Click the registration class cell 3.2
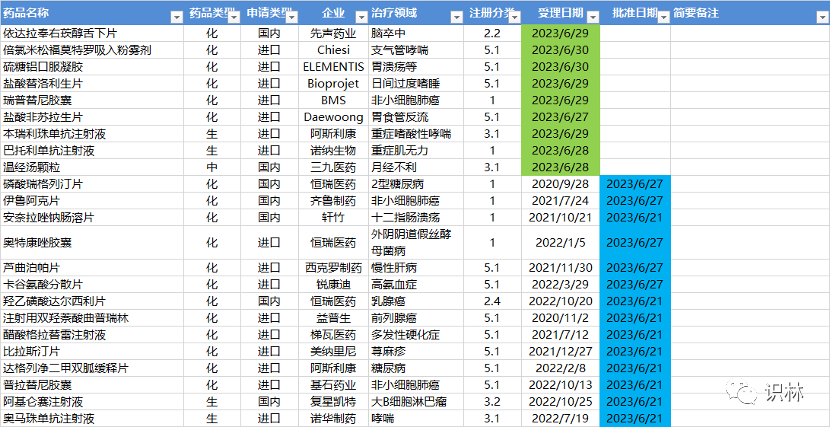Viewport: 830px width, 428px height. (492, 402)
